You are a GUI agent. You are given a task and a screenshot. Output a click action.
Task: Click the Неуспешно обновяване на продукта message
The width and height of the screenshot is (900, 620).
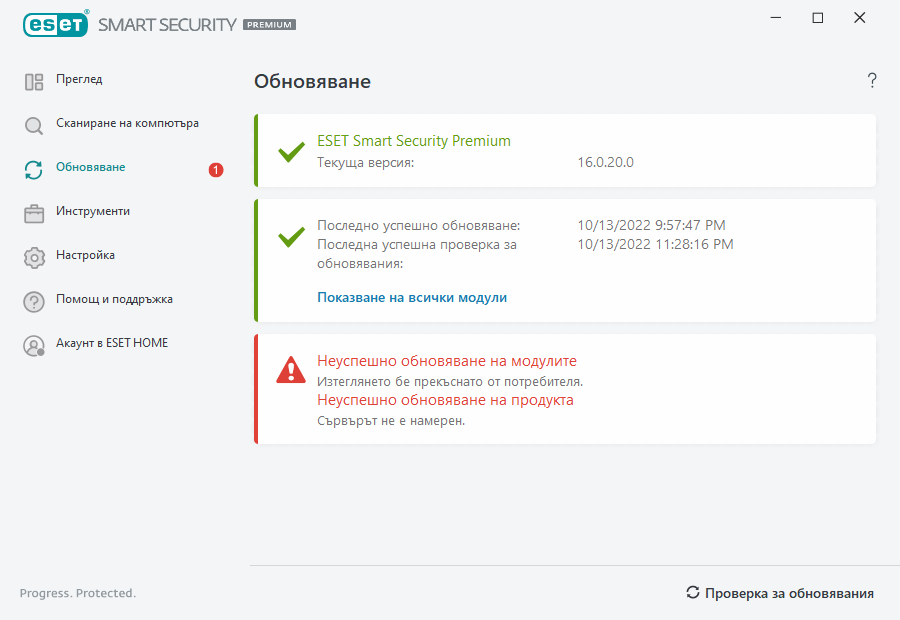point(445,400)
